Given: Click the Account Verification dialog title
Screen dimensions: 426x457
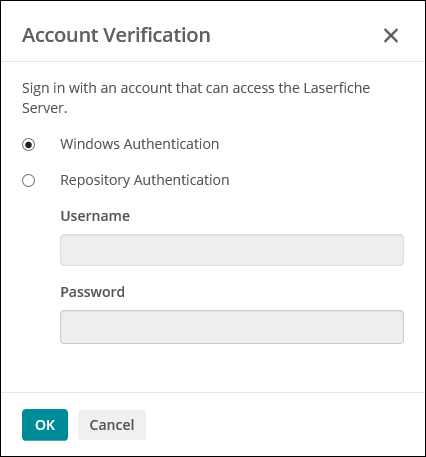Looking at the screenshot, I should coord(116,35).
